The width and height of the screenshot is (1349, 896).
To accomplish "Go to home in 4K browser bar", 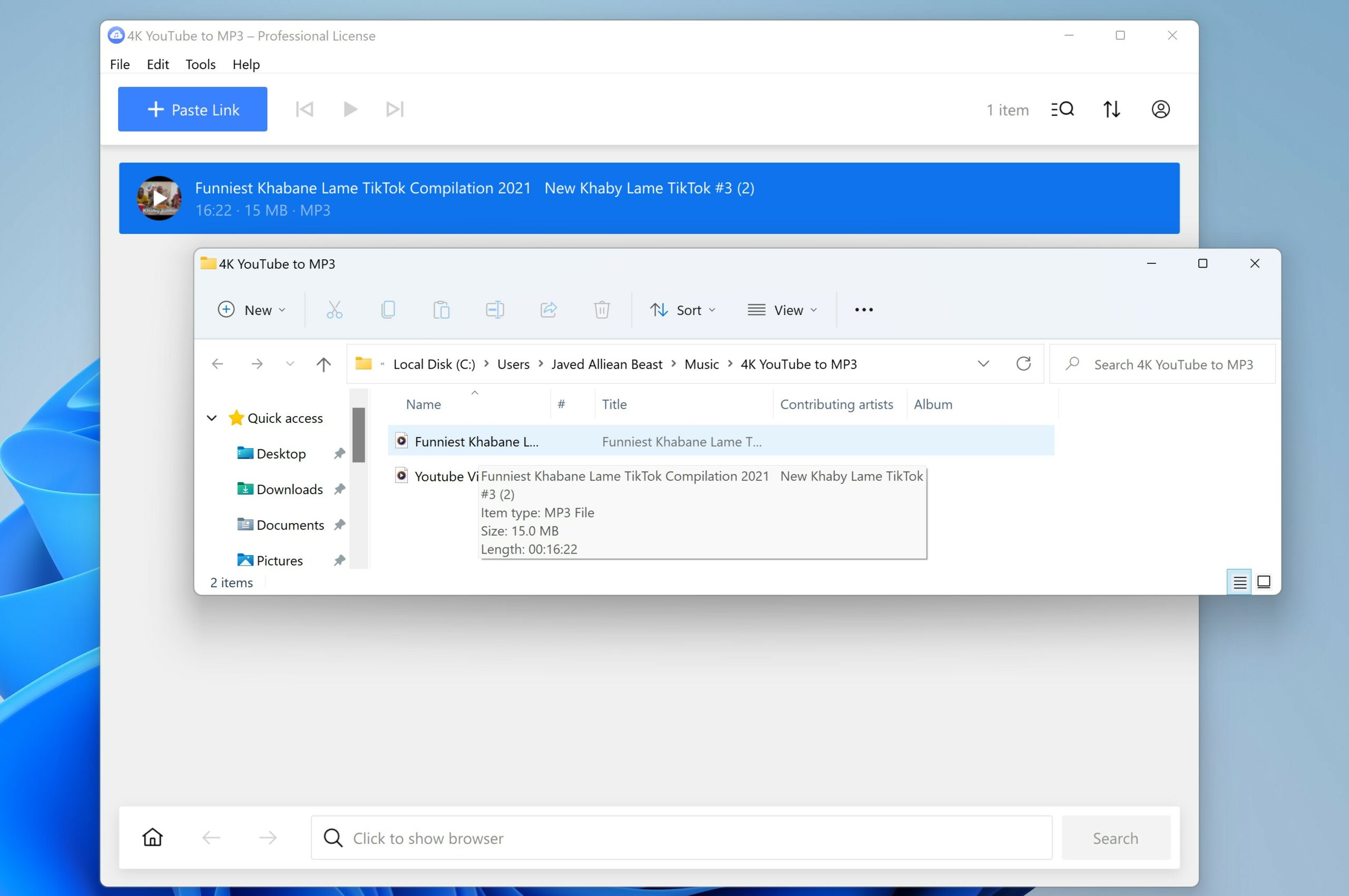I will (153, 838).
